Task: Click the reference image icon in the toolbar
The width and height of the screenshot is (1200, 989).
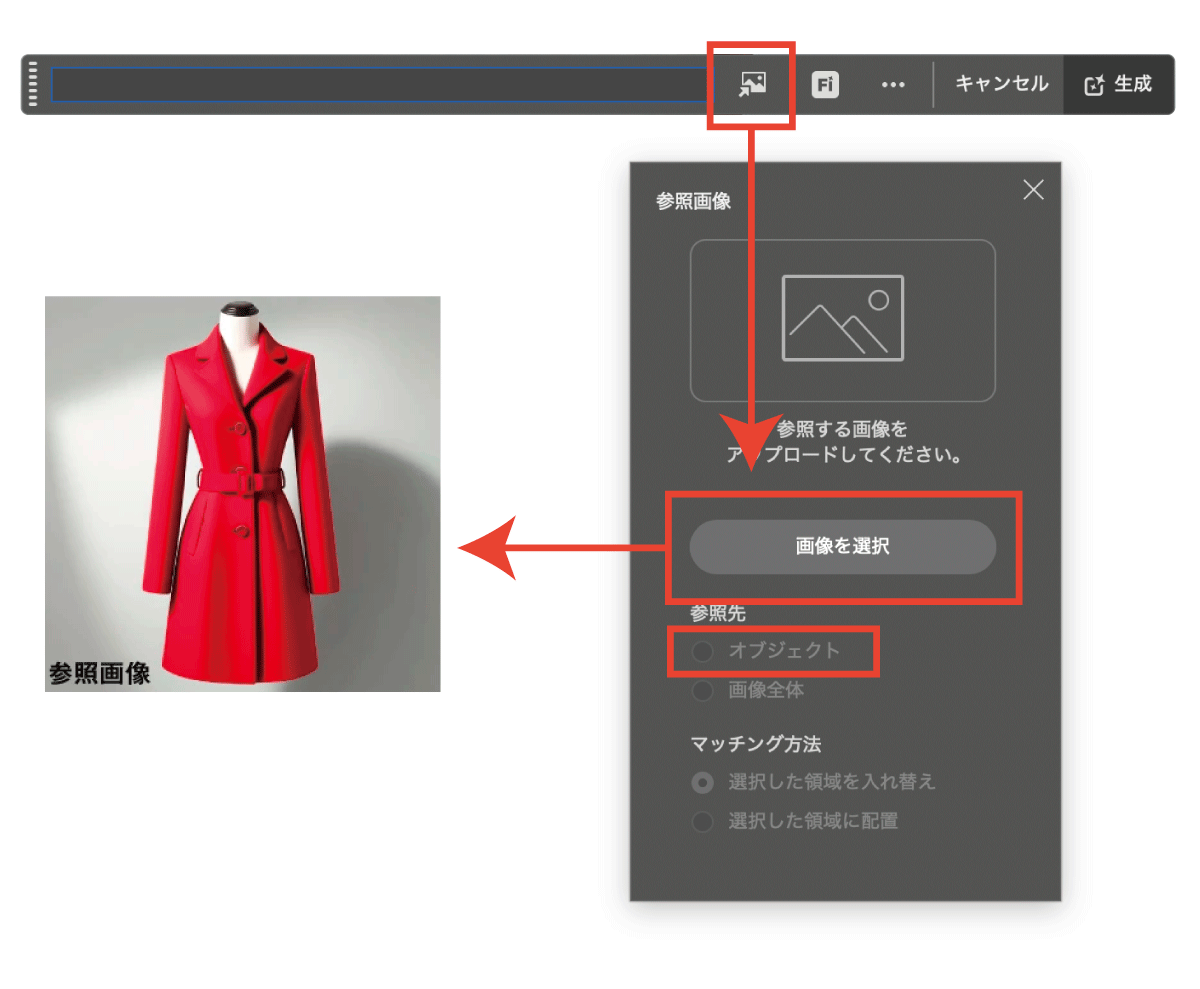Action: click(752, 85)
